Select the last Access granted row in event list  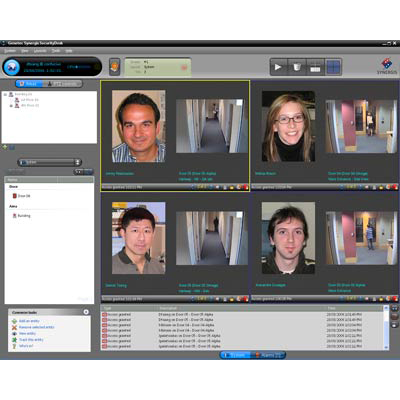point(242,346)
